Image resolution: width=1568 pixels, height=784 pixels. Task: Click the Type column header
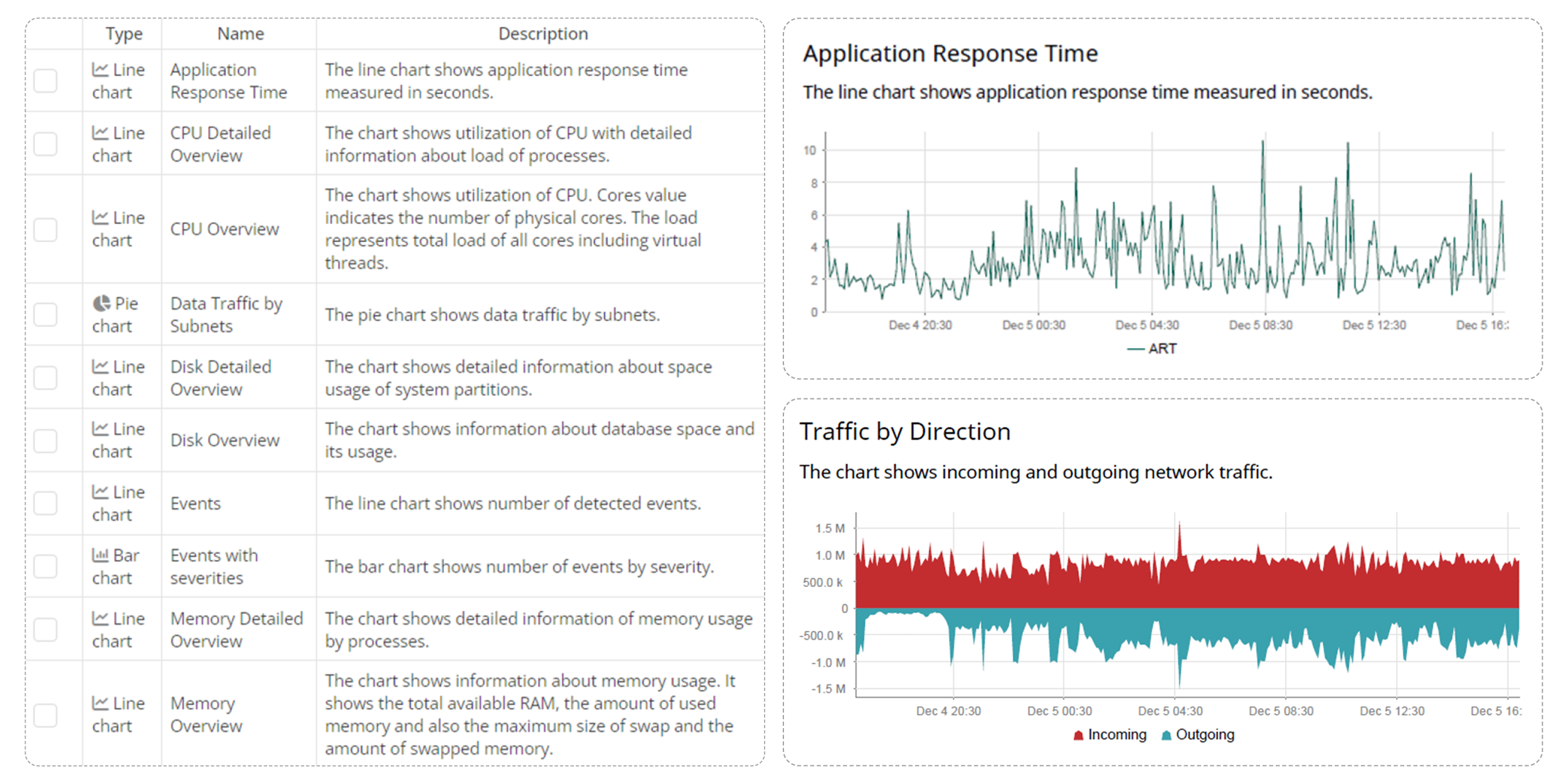124,34
